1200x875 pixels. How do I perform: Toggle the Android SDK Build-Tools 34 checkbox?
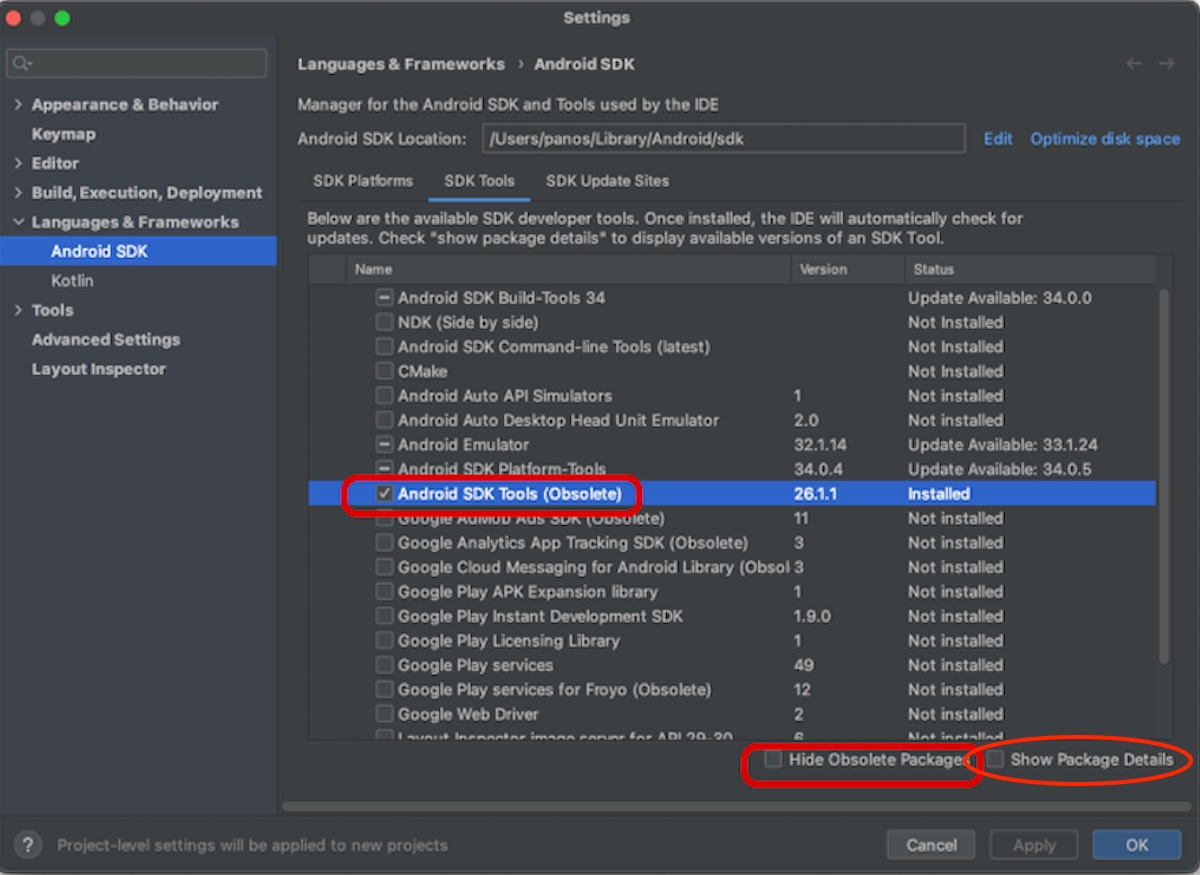pos(384,298)
